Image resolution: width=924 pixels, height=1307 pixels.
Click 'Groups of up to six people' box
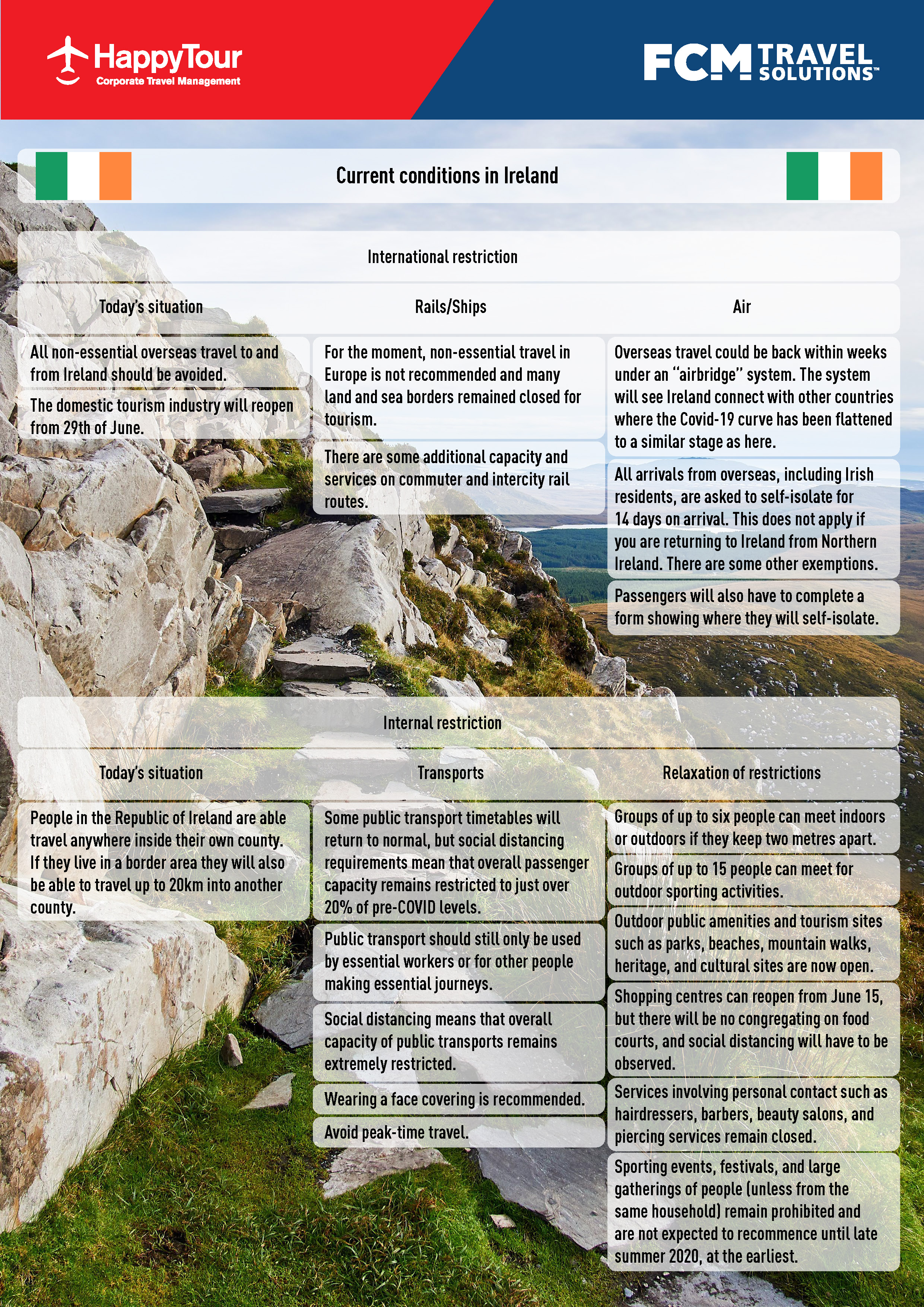(754, 828)
